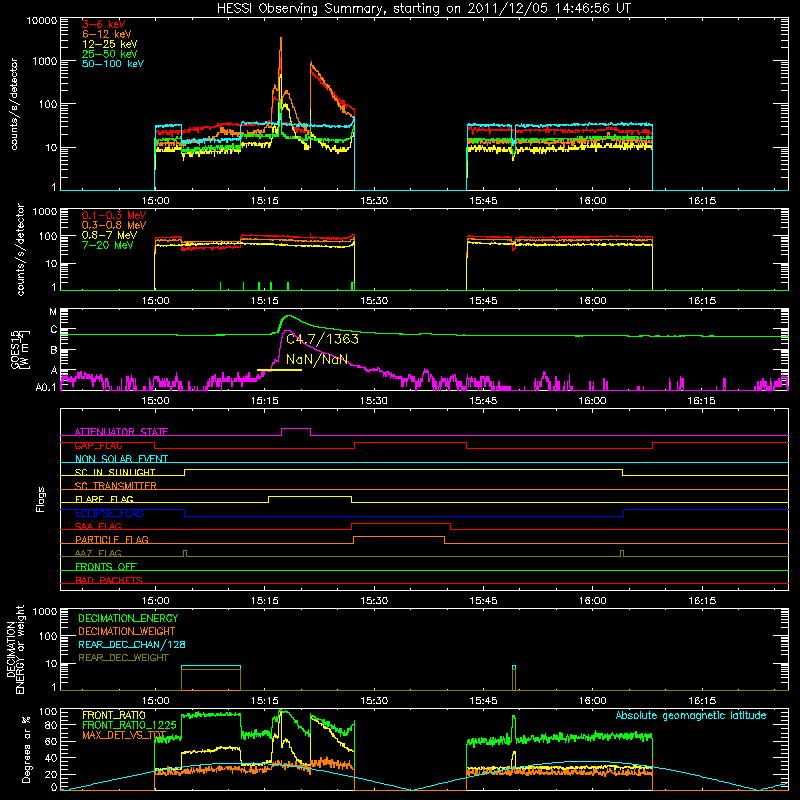Click the "SC_IN_SUNLIGHT" flag label

(115, 472)
